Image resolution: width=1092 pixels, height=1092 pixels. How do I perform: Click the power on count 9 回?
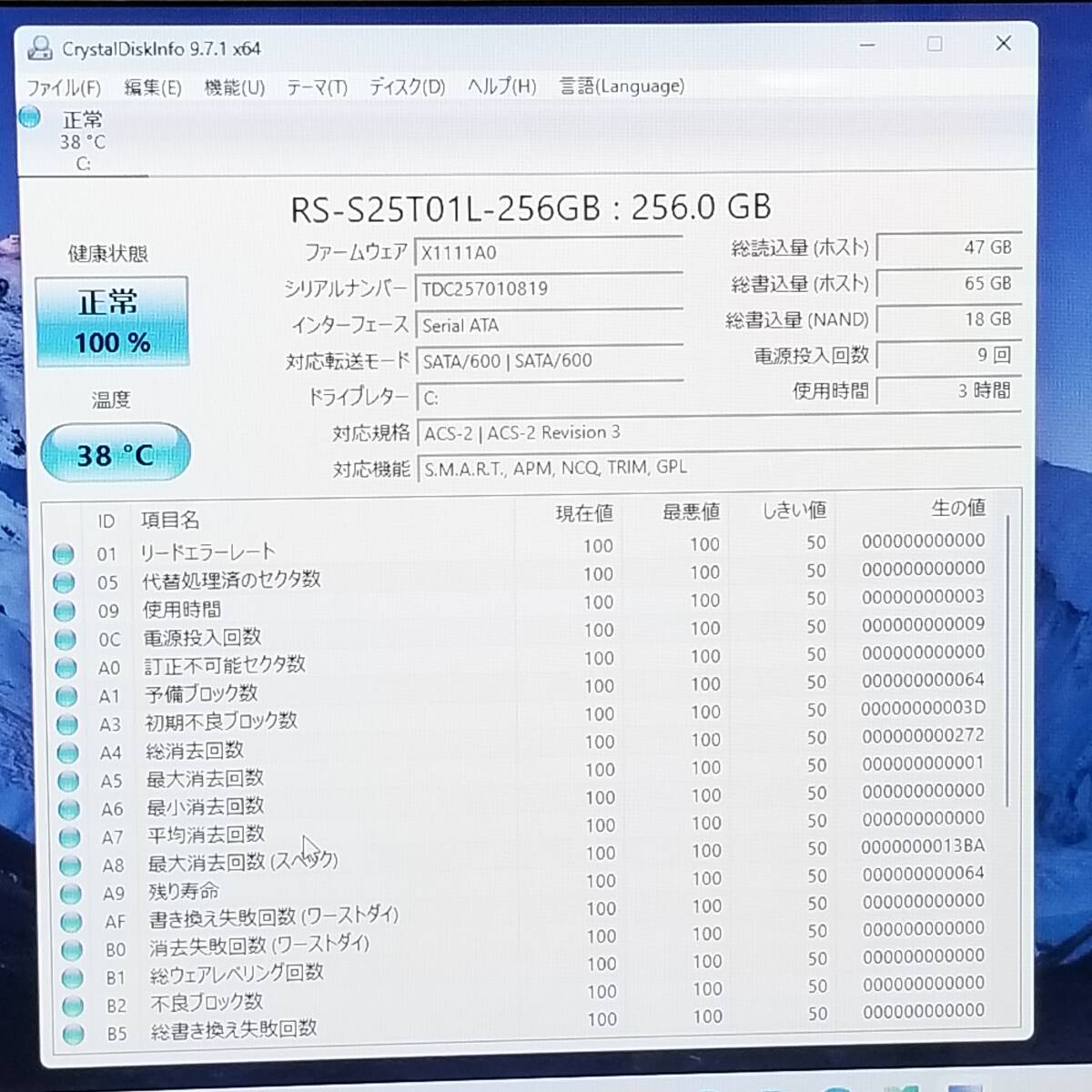pos(948,355)
